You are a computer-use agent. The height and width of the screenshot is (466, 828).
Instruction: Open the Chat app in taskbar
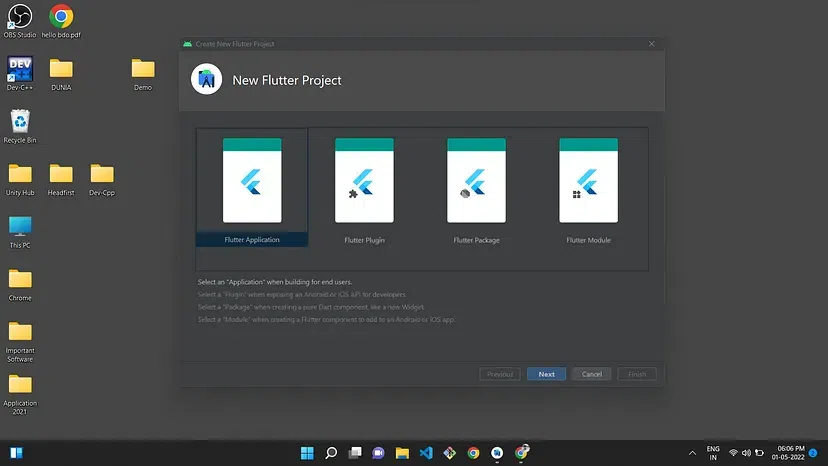378,453
